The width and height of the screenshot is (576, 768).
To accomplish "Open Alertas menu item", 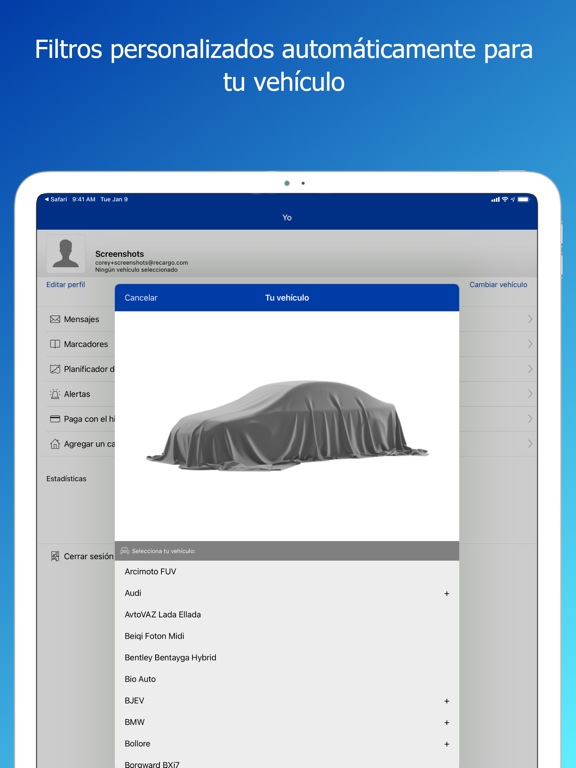I will [x=77, y=394].
